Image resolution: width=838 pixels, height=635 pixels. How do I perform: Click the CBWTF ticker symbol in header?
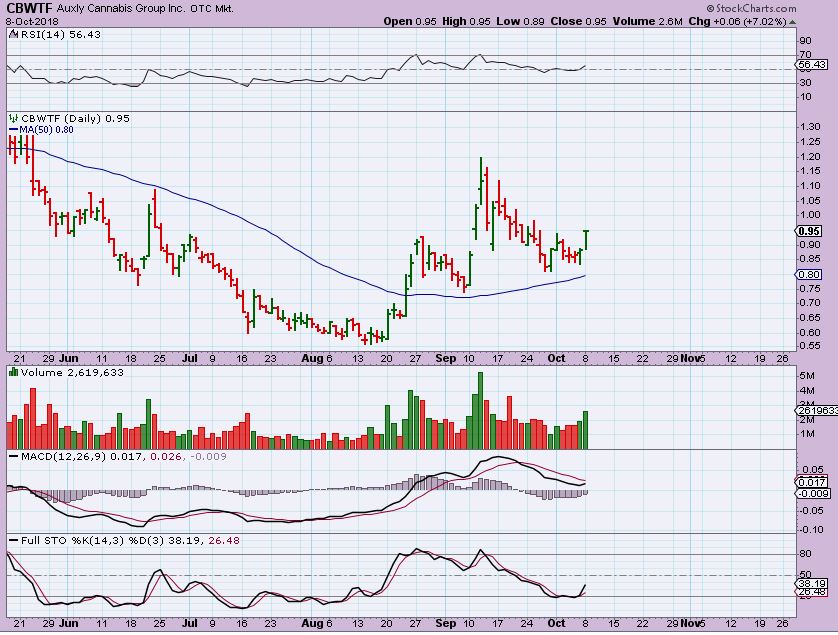point(29,9)
